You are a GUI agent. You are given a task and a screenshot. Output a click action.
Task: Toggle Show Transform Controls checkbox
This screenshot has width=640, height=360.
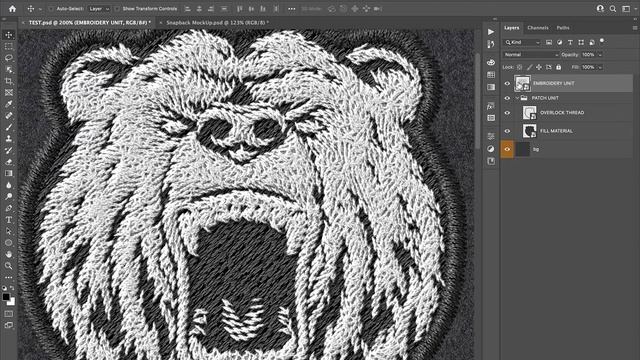tap(117, 9)
